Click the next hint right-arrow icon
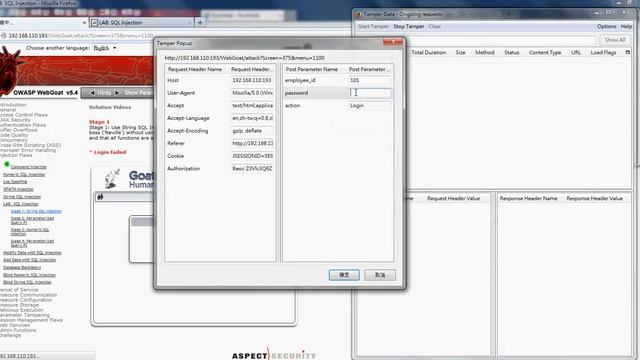640x360 pixels. (117, 93)
